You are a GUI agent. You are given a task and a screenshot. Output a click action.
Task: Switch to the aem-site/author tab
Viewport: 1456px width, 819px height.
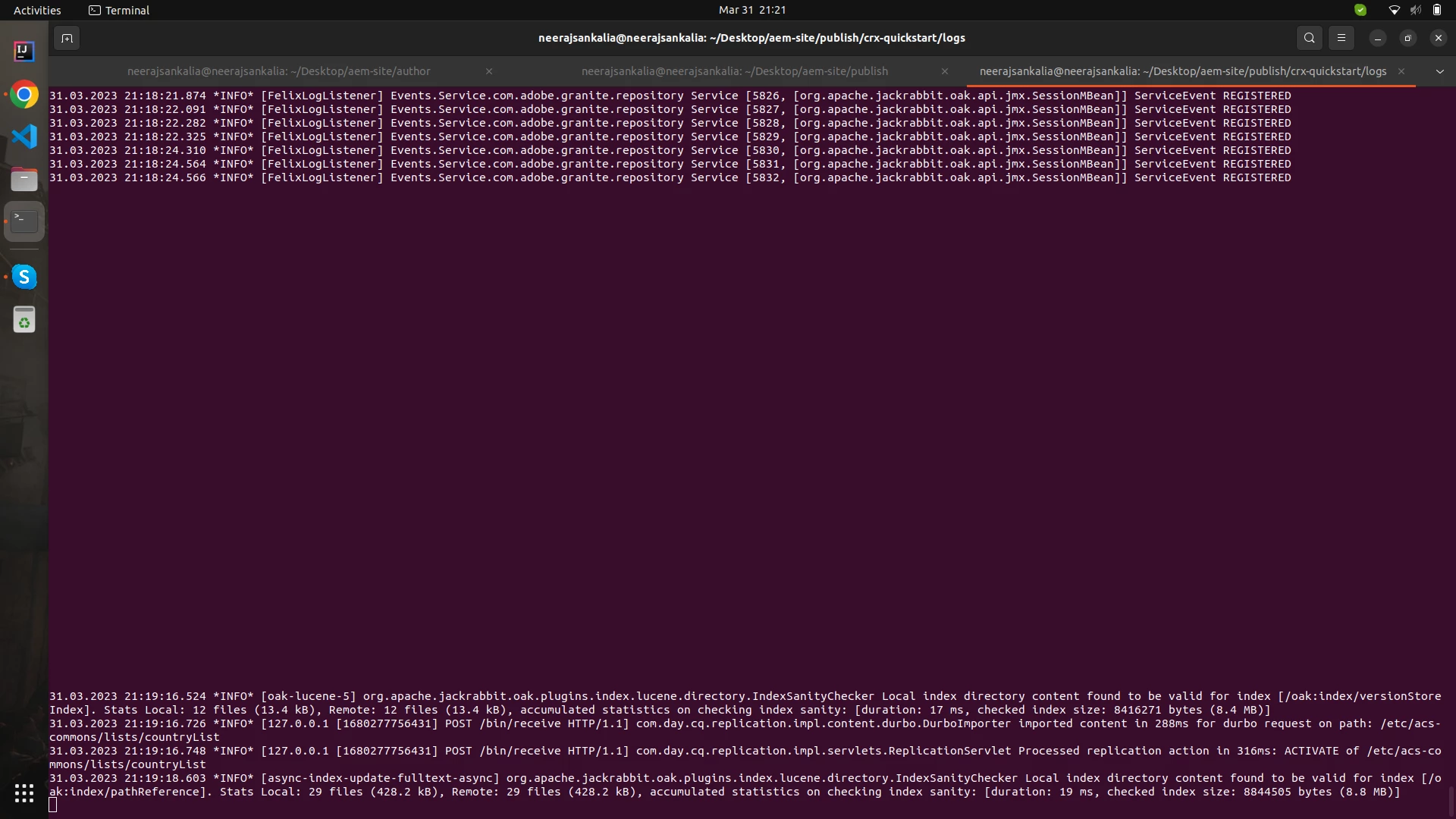click(x=278, y=71)
